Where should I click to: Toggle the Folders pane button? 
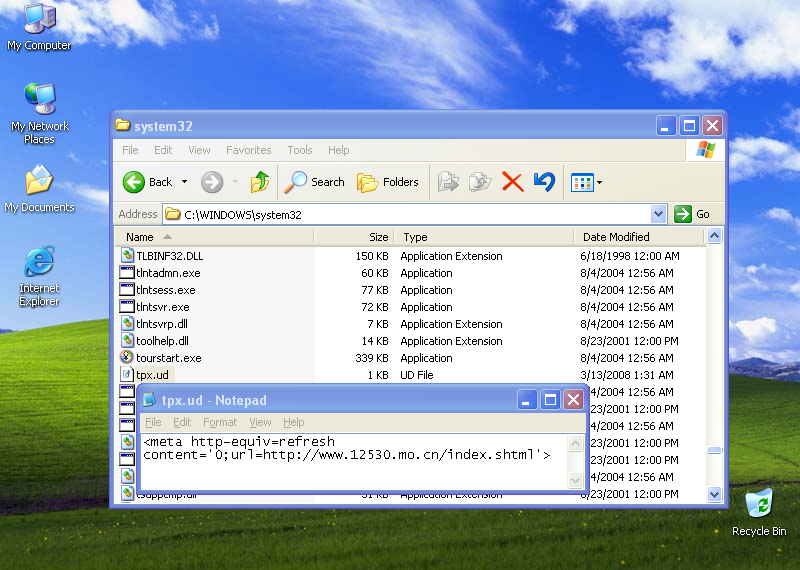click(388, 182)
